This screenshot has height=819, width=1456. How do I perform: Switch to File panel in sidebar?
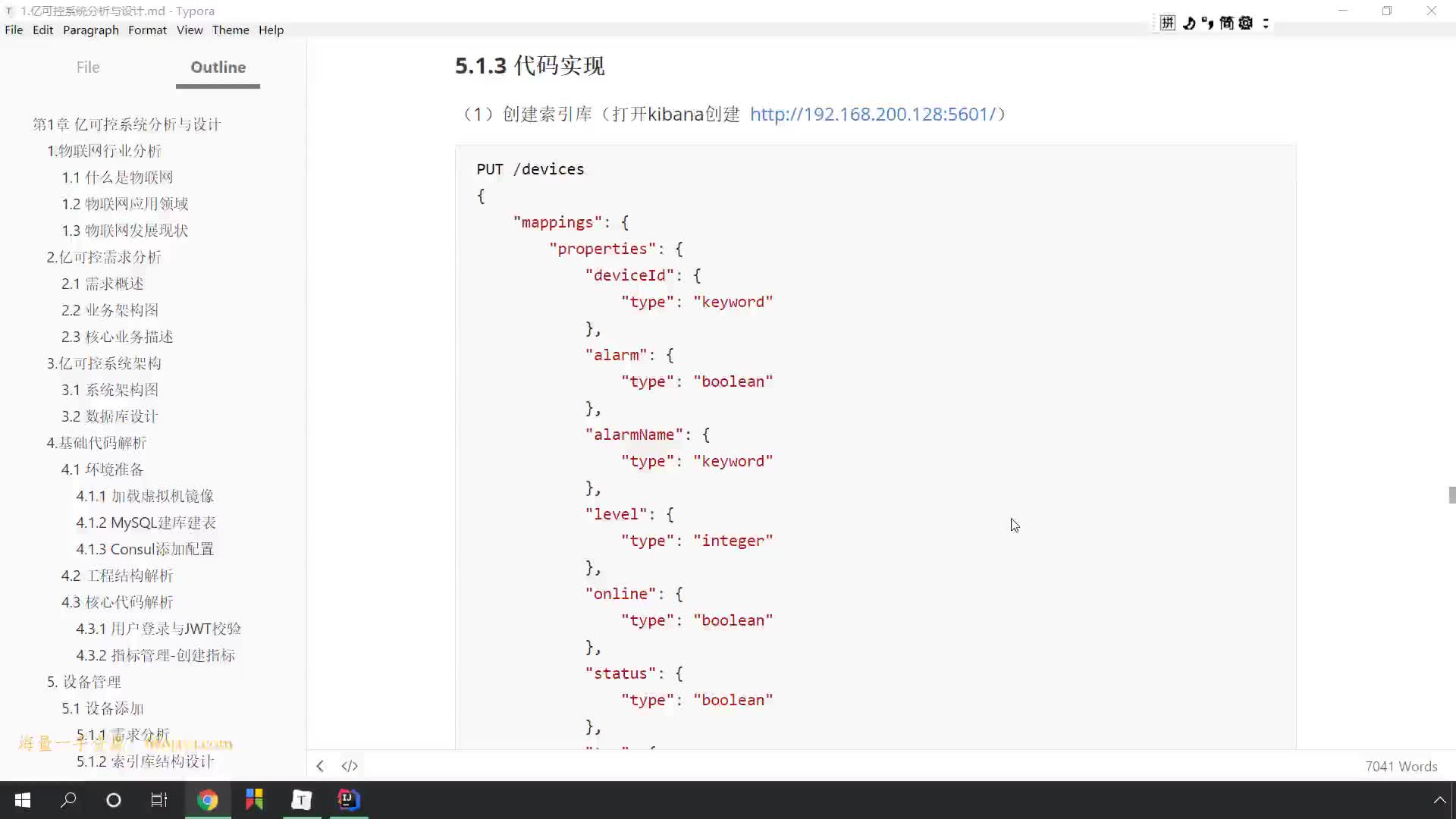[88, 67]
